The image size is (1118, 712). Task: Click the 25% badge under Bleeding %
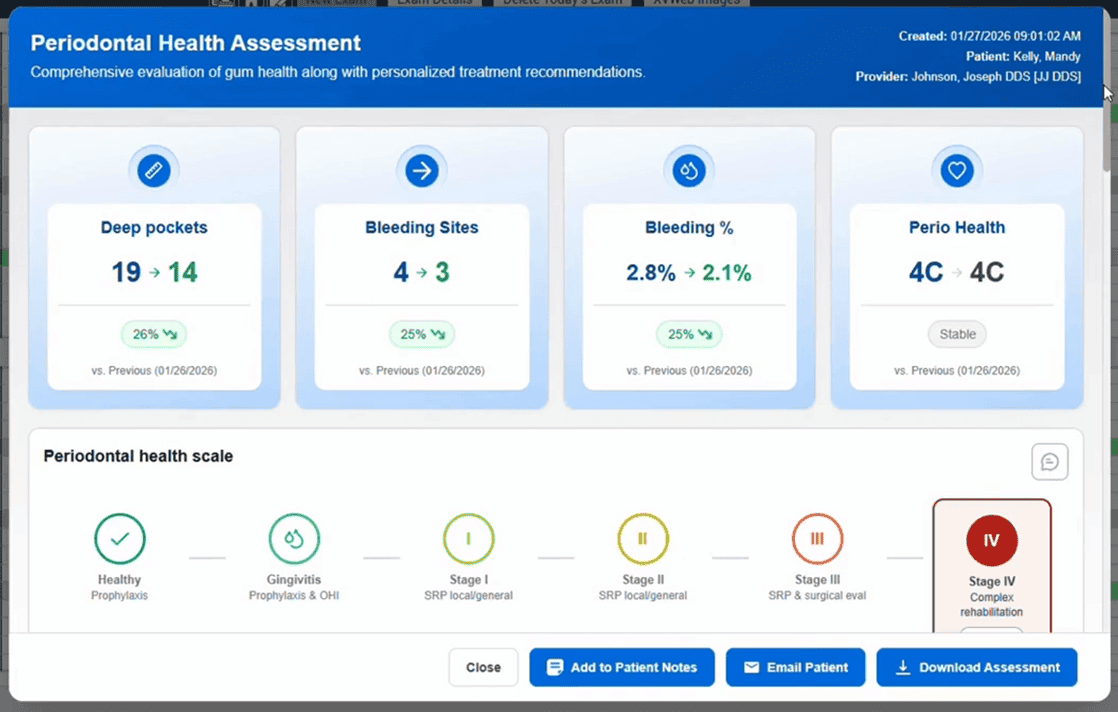689,334
